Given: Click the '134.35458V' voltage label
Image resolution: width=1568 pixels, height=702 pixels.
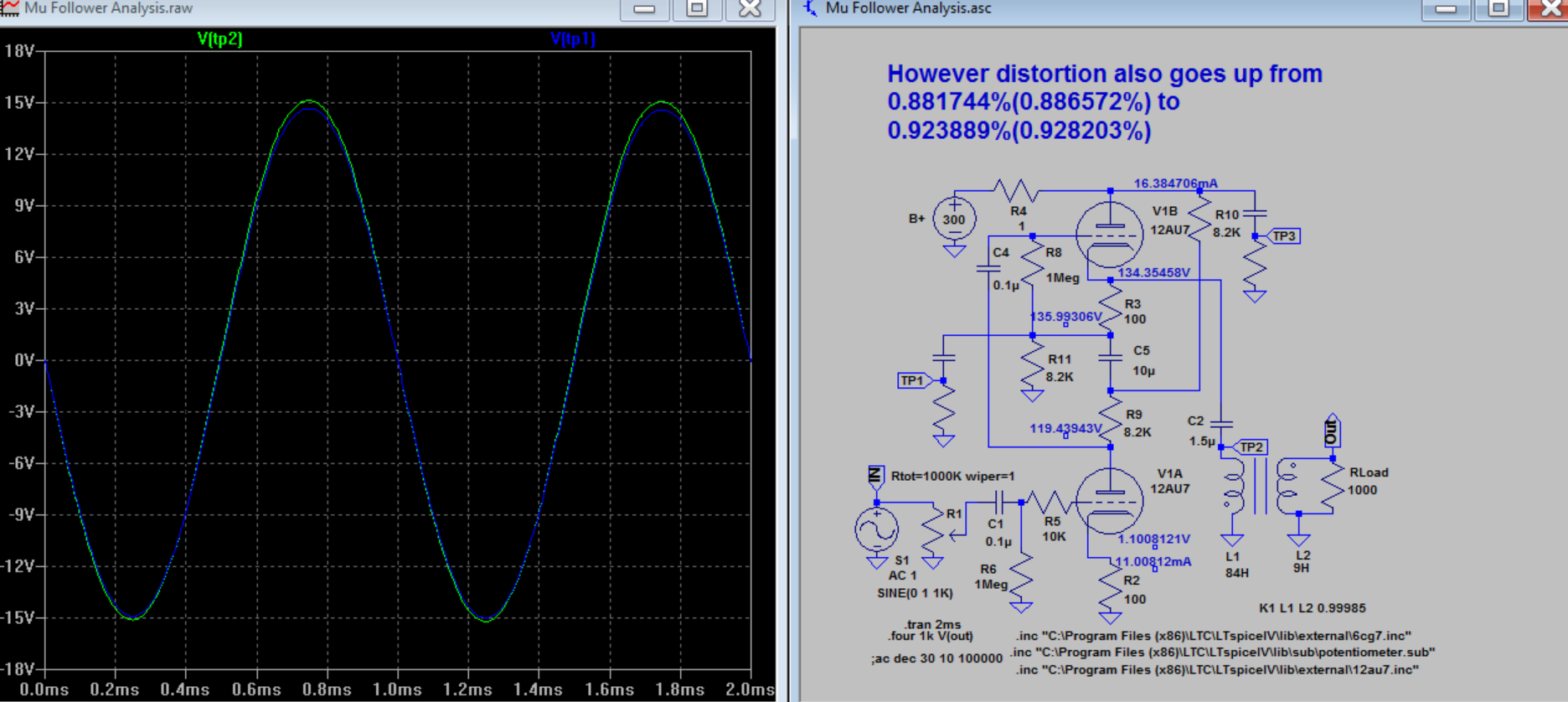Looking at the screenshot, I should (x=1153, y=272).
